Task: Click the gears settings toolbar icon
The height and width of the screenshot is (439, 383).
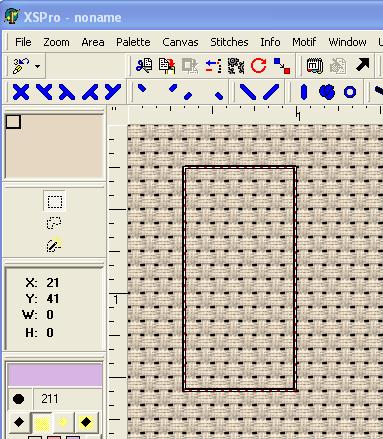Action: (236, 65)
